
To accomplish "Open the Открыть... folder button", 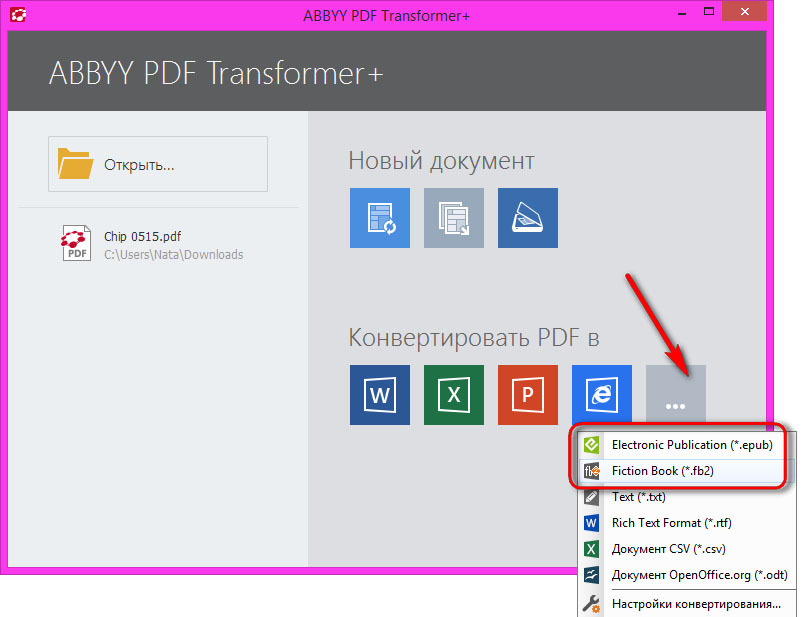I will pos(158,164).
